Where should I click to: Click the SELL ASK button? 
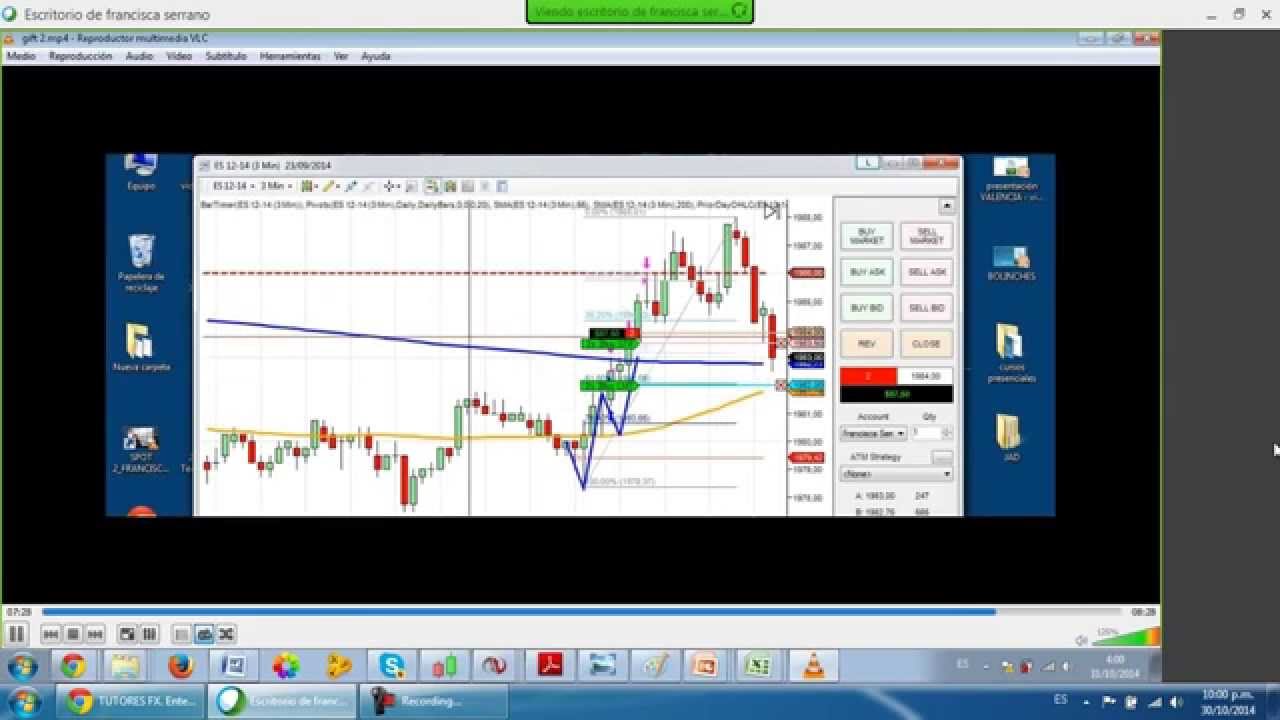click(x=926, y=272)
